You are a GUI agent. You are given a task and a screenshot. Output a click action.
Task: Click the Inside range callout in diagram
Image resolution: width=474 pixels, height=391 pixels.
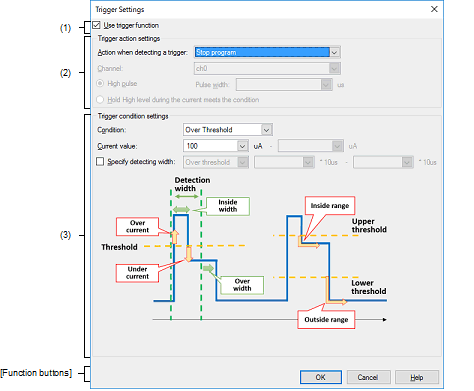[x=330, y=206]
